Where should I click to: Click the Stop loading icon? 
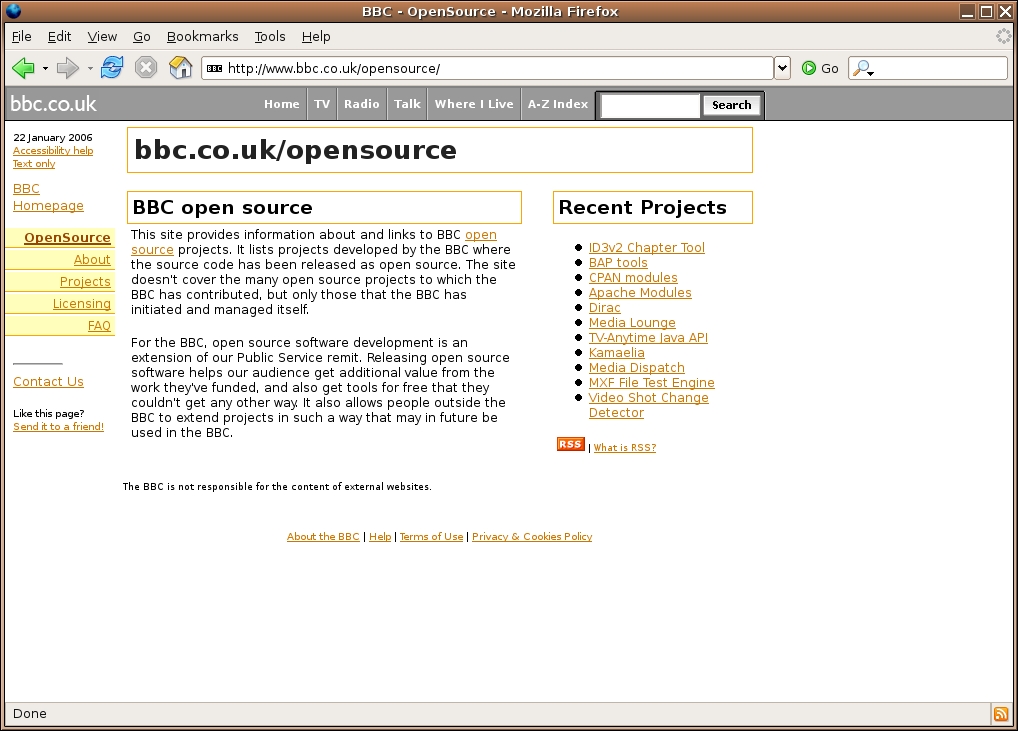tap(146, 68)
